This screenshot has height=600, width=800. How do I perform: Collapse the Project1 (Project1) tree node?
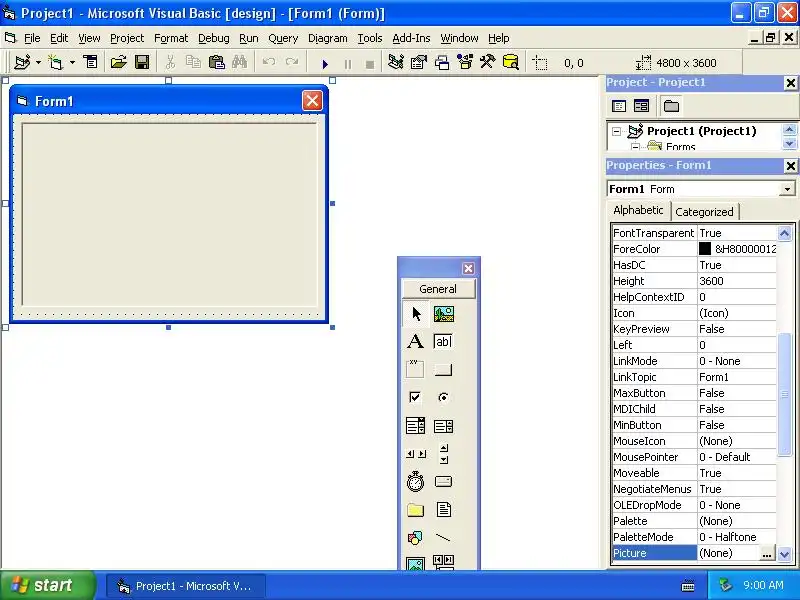pyautogui.click(x=617, y=132)
